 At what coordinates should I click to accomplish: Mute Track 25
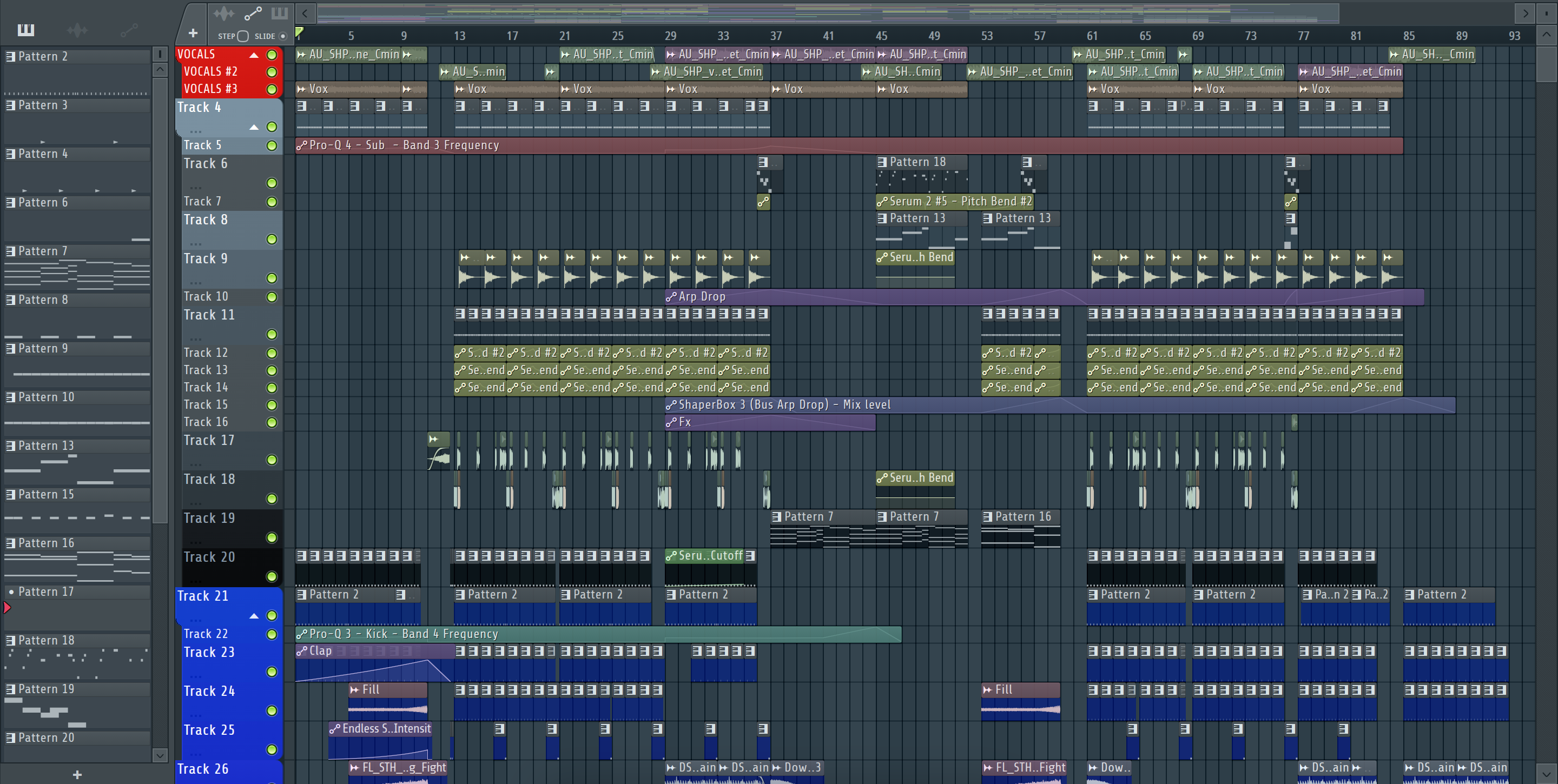point(272,749)
